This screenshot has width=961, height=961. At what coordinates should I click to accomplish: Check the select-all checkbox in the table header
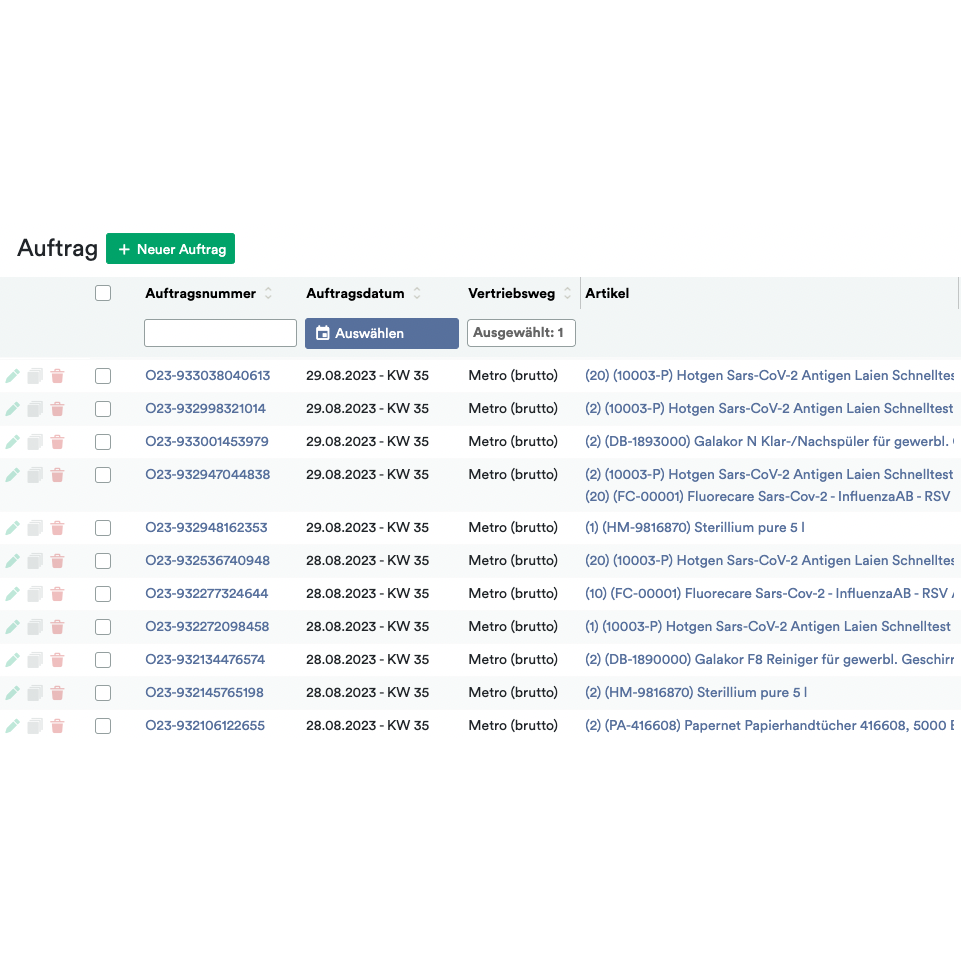[103, 292]
